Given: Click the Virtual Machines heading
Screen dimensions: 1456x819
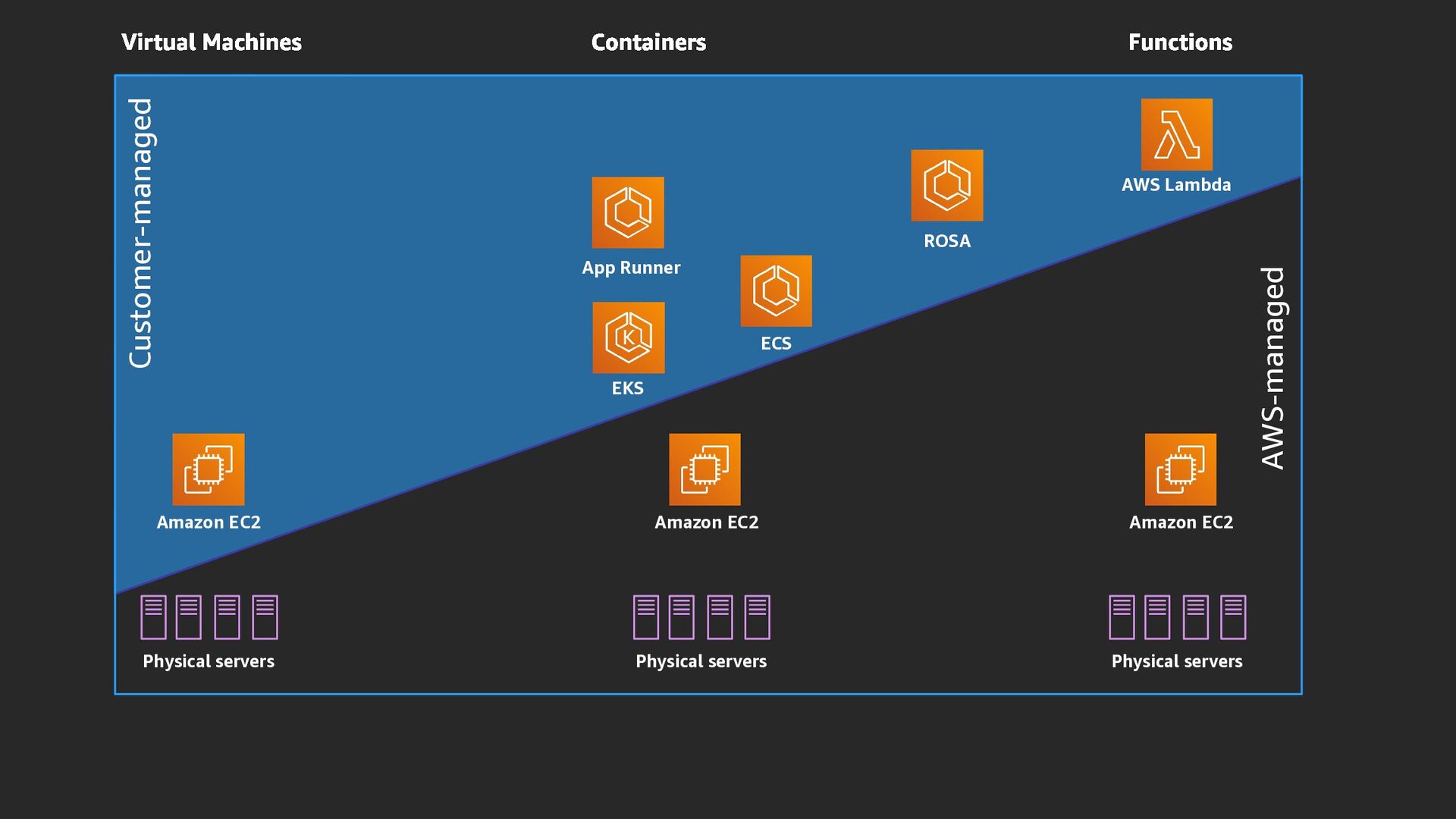Looking at the screenshot, I should (x=211, y=42).
